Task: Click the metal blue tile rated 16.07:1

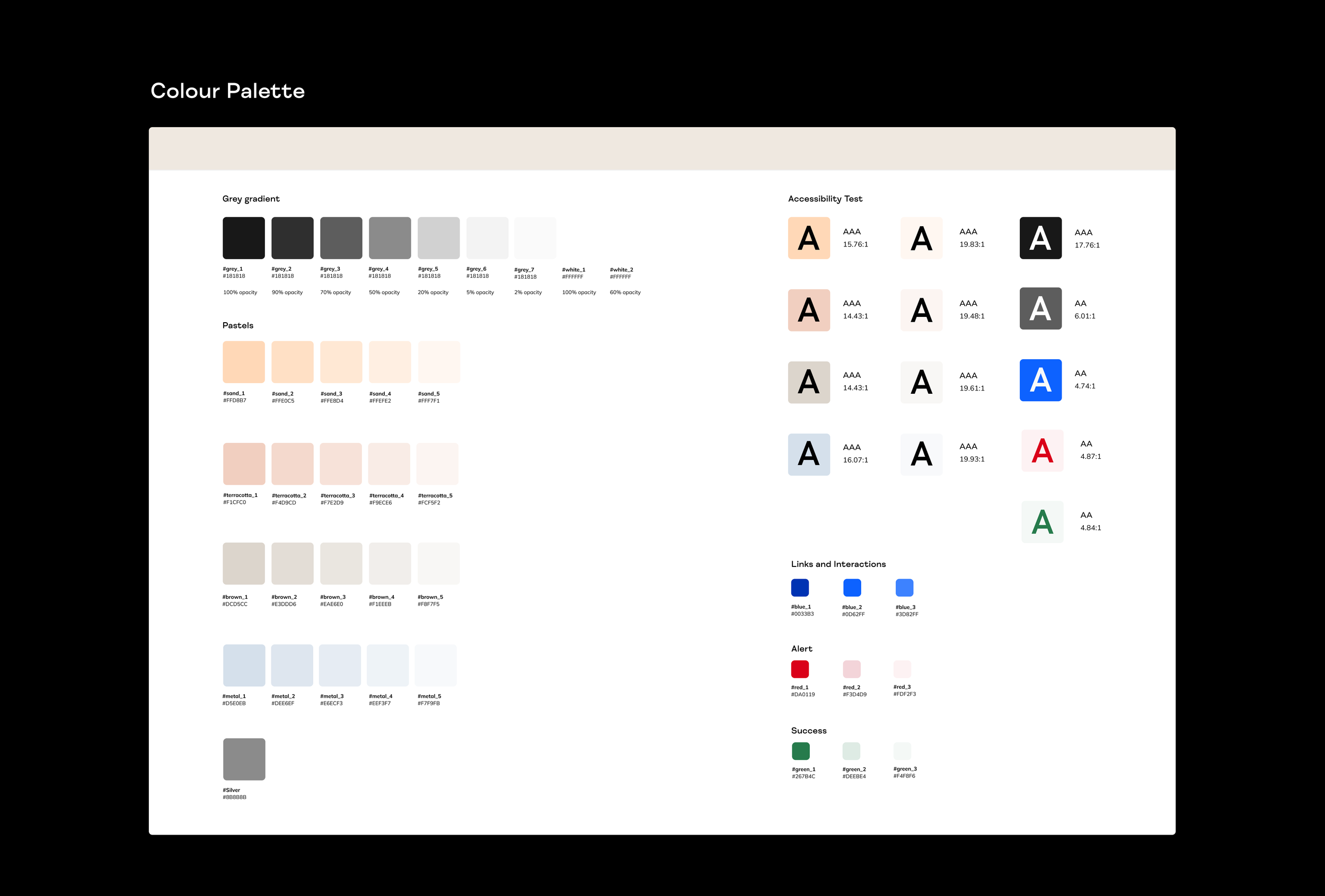Action: coord(809,454)
